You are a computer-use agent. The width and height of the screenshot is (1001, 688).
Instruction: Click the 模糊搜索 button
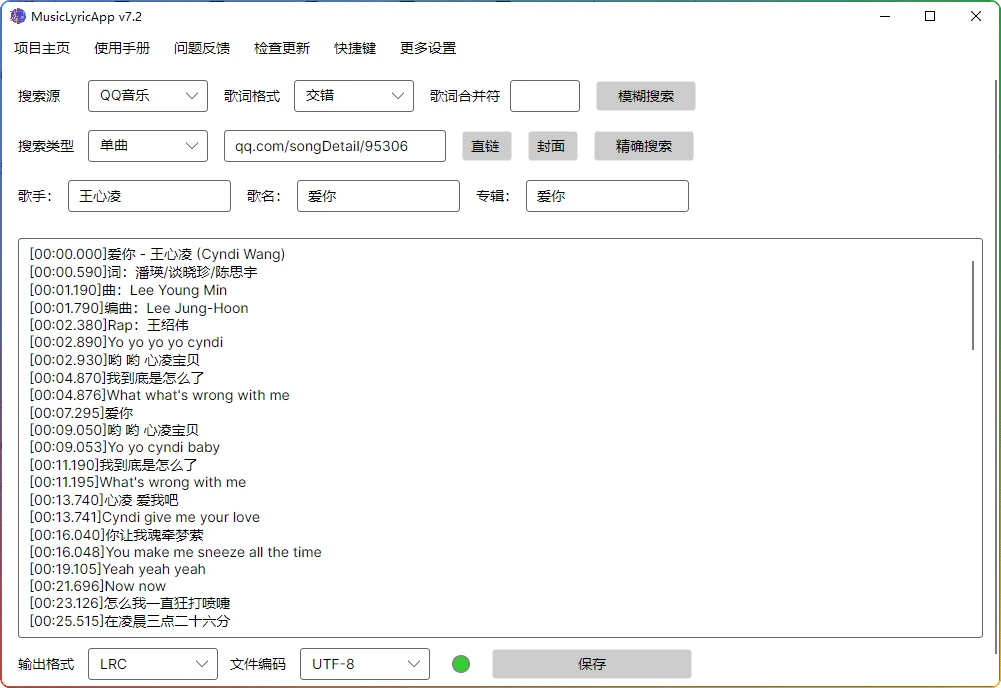(646, 96)
